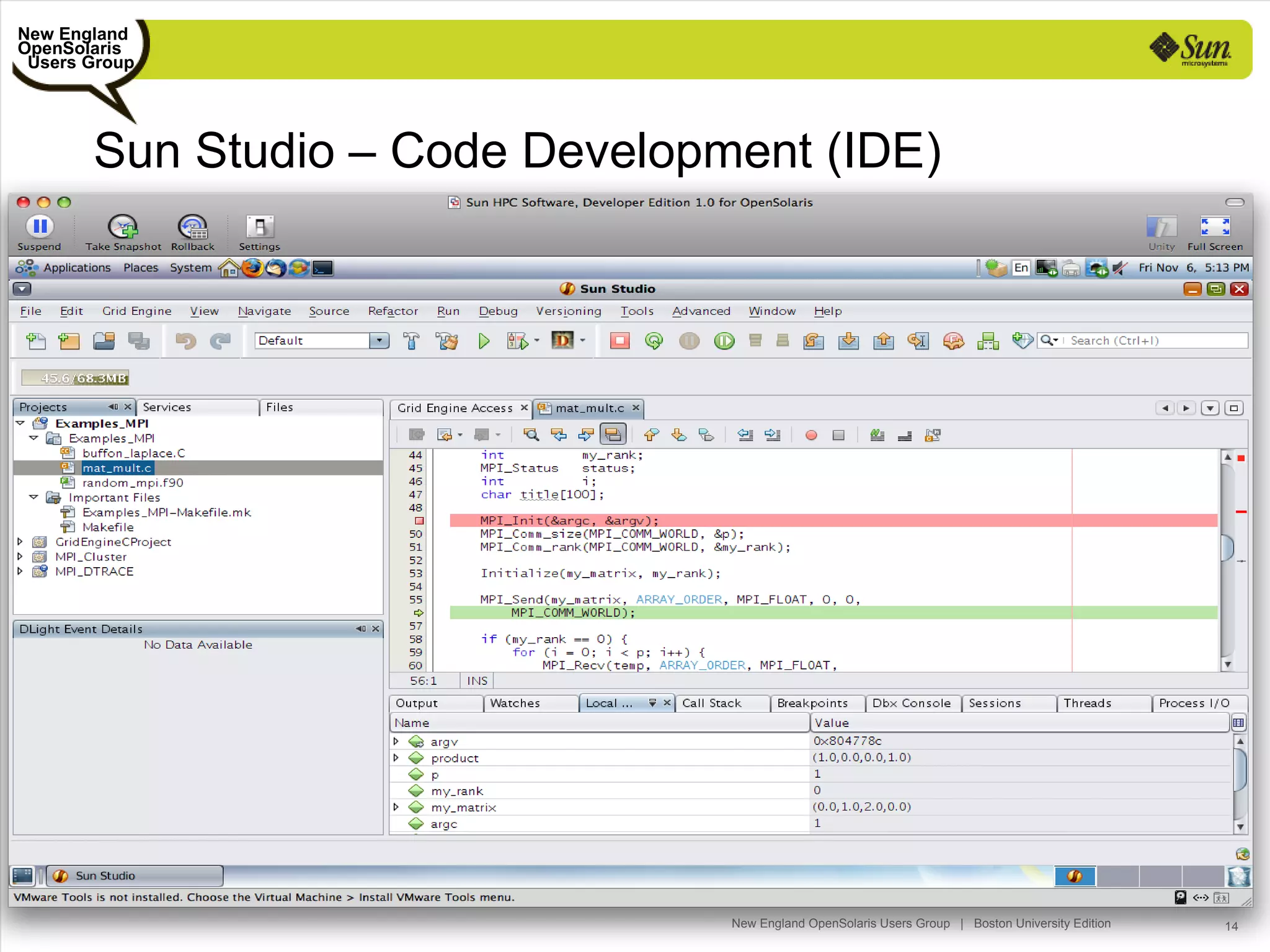Launch Firefox from the GNOME panel
This screenshot has width=1270, height=952.
(252, 268)
